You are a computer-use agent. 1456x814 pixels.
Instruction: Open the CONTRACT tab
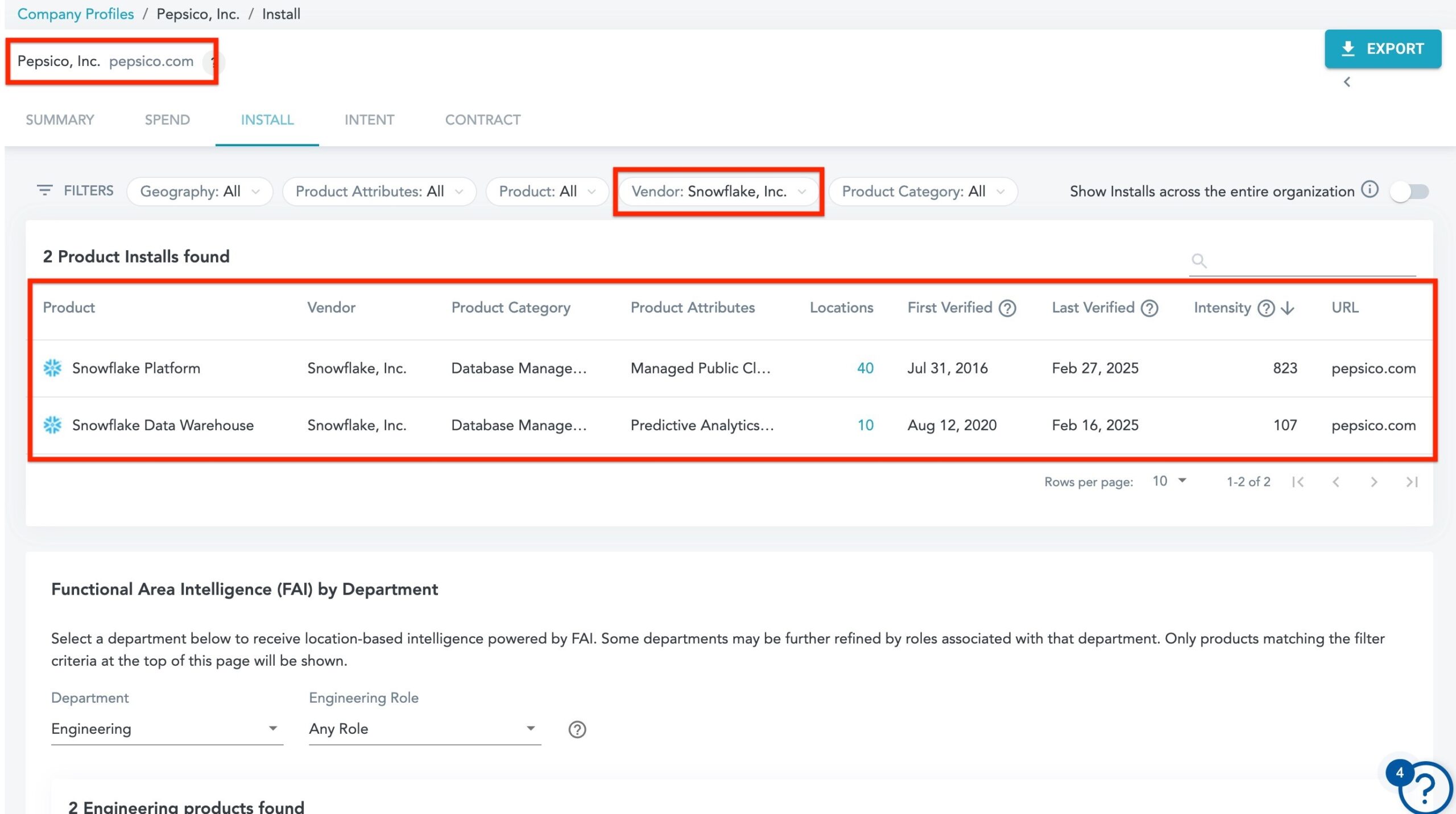click(482, 120)
